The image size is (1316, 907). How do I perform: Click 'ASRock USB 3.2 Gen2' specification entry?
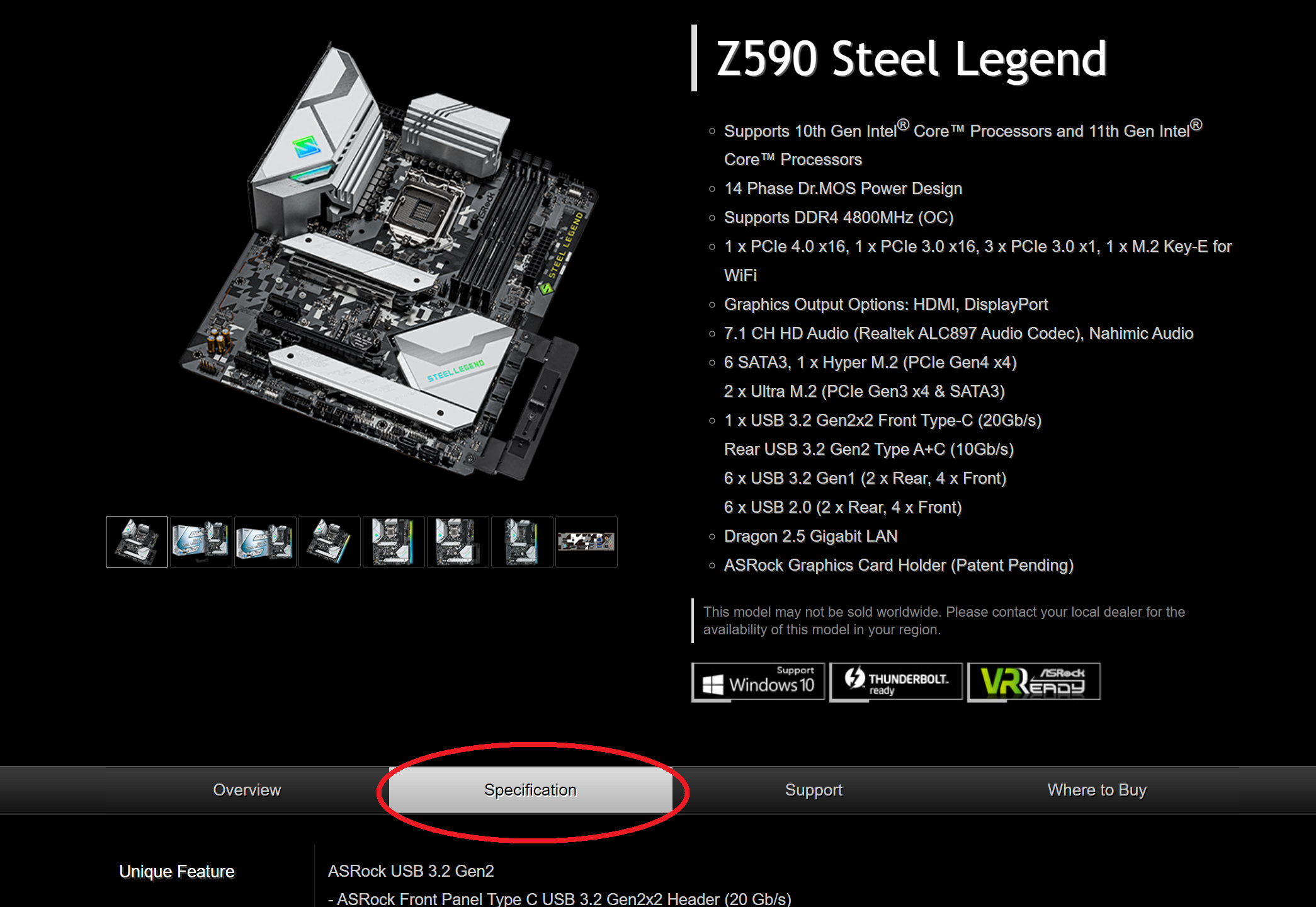tap(411, 871)
